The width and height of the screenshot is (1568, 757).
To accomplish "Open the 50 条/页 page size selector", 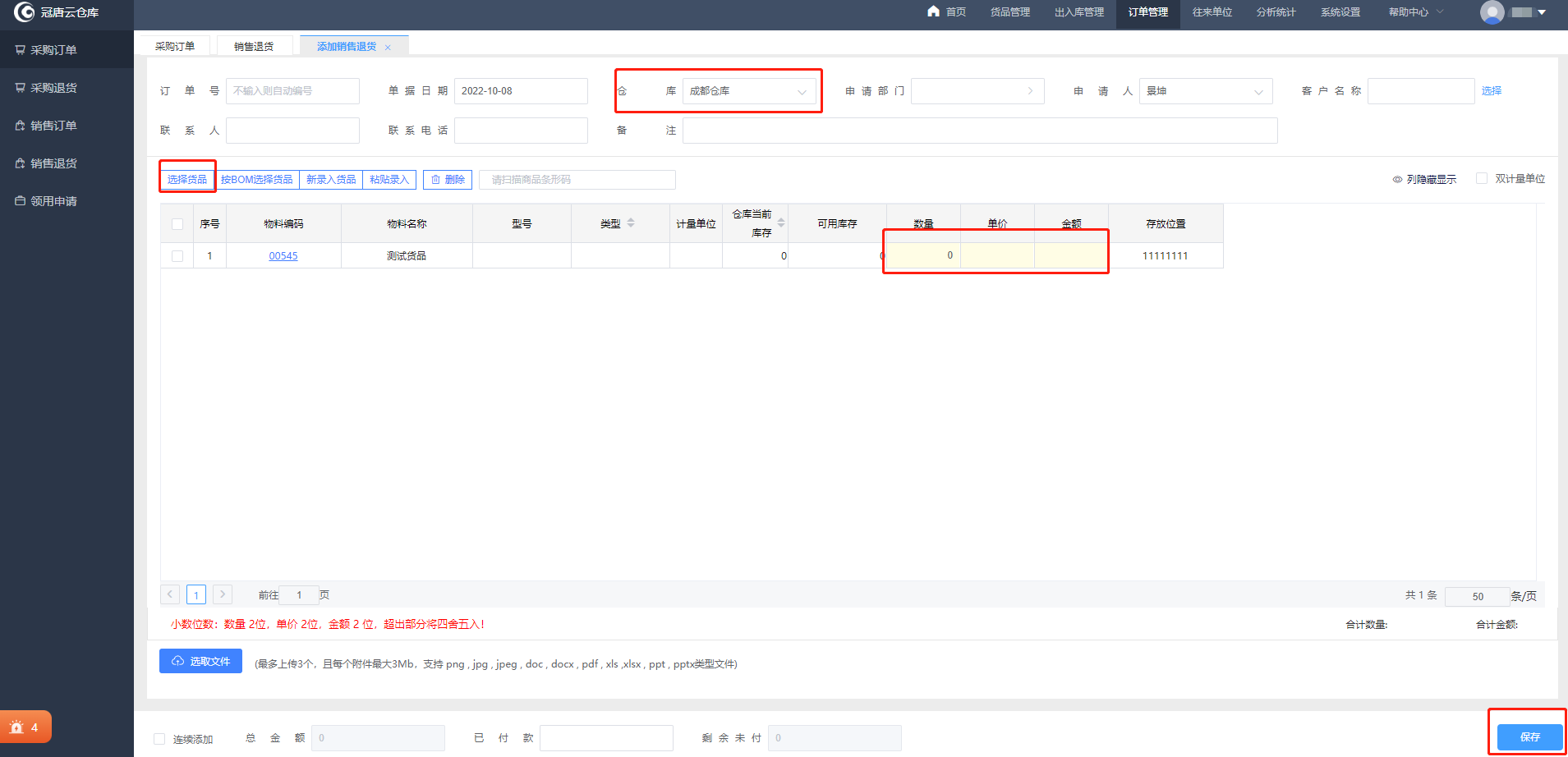I will [1478, 596].
